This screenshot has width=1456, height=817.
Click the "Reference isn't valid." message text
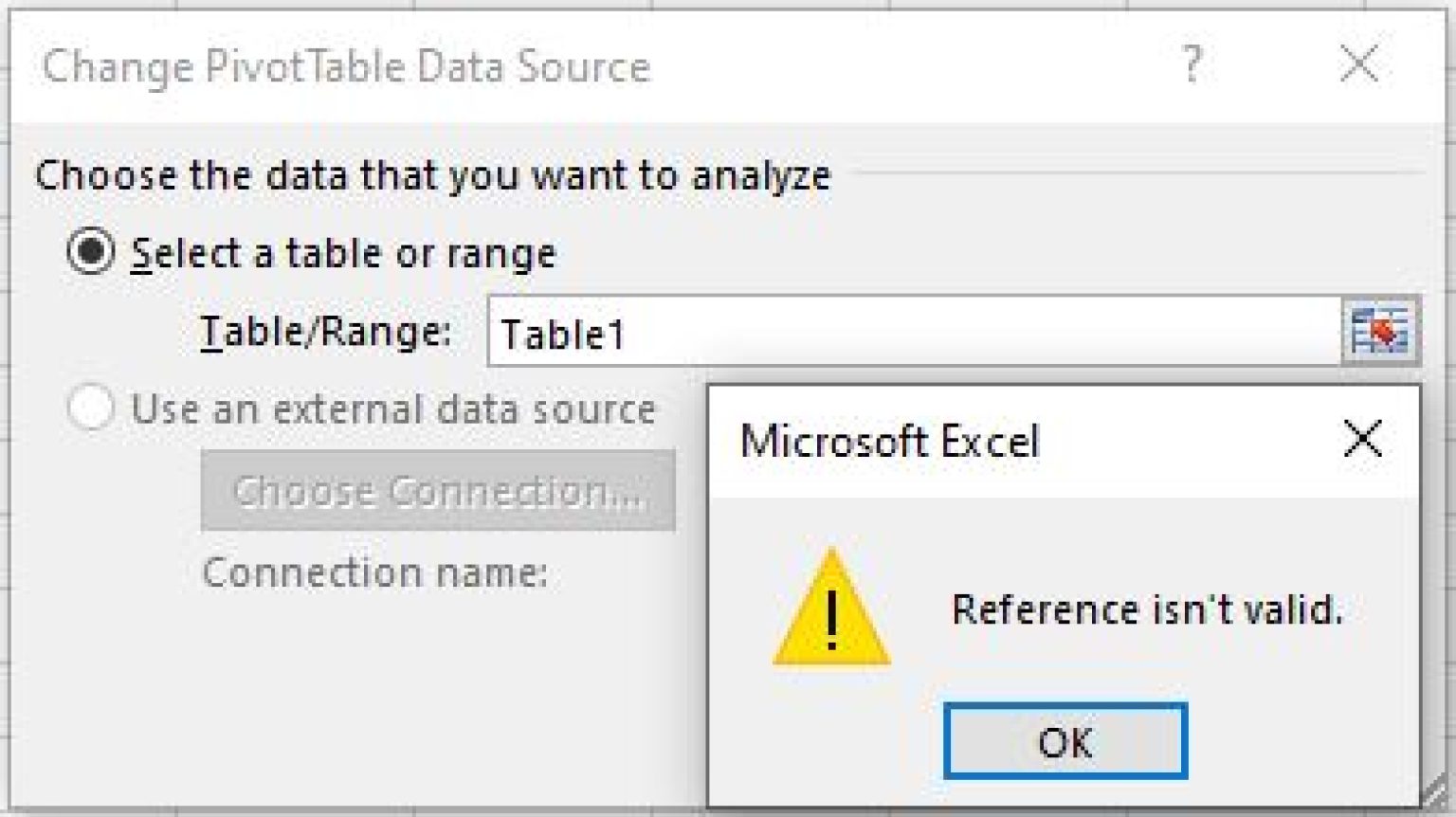[1147, 609]
